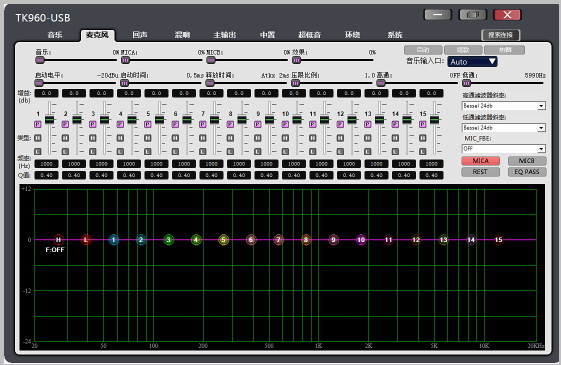Set band 2 filter type to P
The width and height of the screenshot is (561, 365).
65,124
